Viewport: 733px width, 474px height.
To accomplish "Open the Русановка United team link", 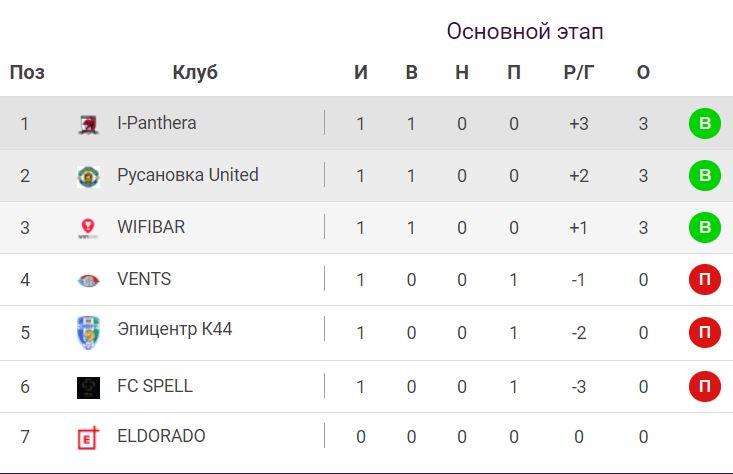I will coord(187,175).
